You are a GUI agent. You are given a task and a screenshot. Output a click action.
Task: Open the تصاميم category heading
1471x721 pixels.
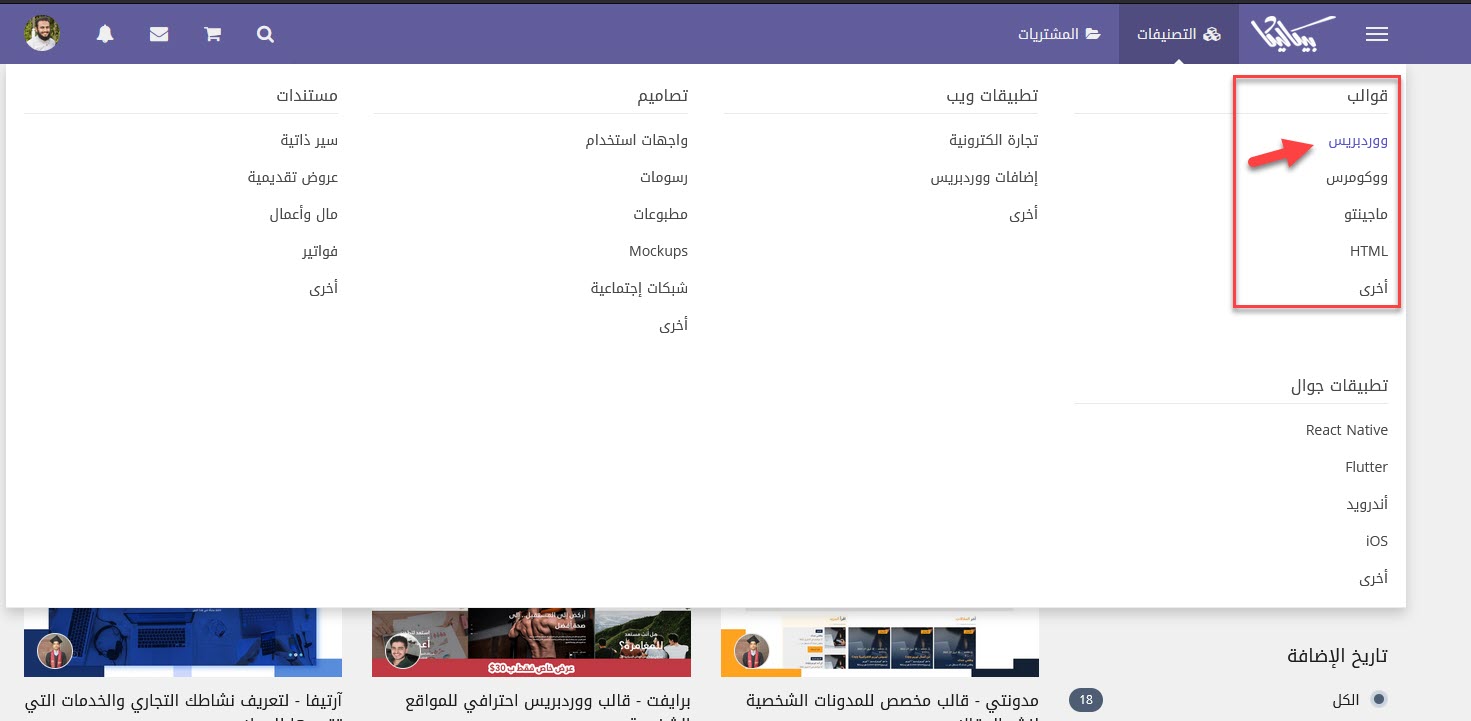[x=663, y=96]
